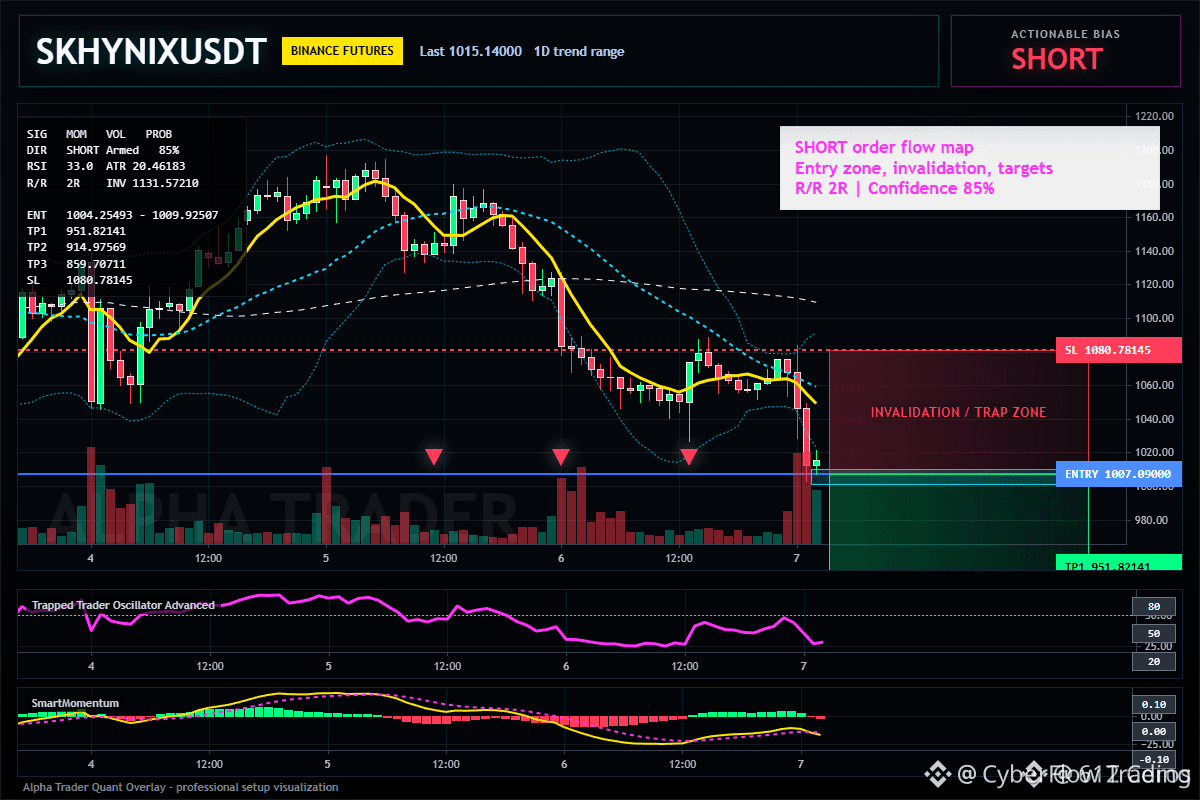1200x800 pixels.
Task: Click the oscillator 50 level label
Action: tap(1153, 634)
